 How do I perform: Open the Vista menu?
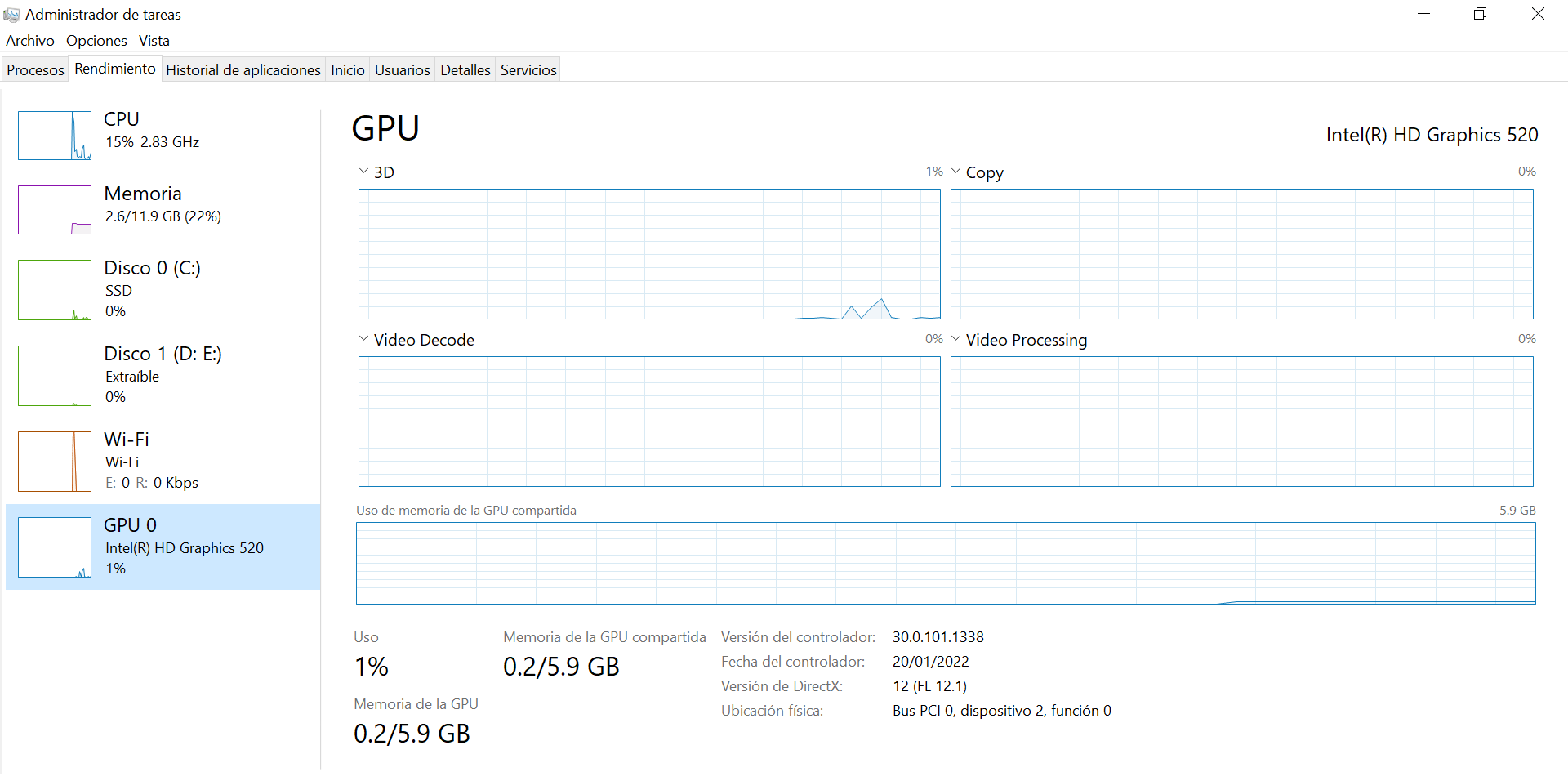[154, 41]
